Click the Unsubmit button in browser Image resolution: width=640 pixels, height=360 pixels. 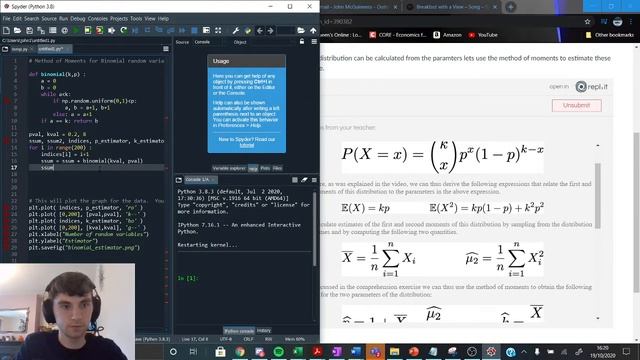[576, 105]
